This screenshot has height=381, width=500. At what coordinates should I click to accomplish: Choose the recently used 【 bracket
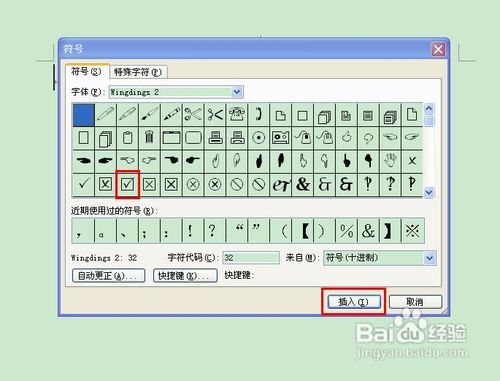coord(302,231)
